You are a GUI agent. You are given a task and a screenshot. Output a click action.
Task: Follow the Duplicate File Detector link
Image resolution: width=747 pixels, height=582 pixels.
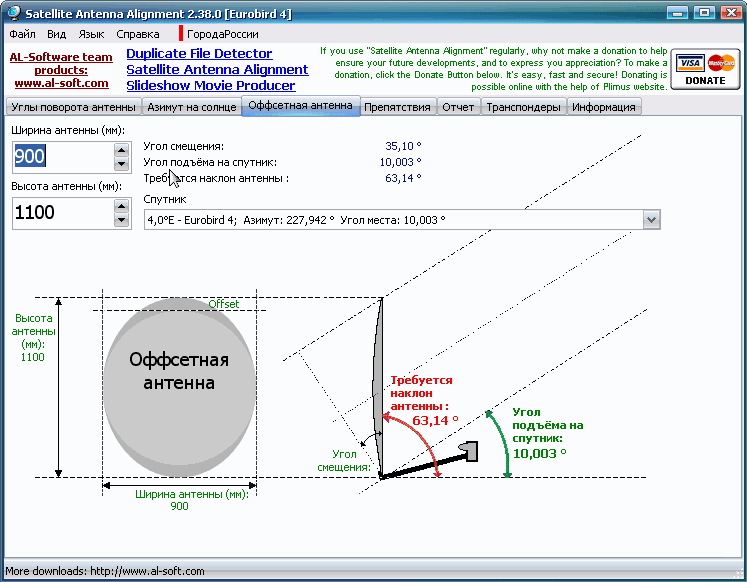click(x=199, y=53)
